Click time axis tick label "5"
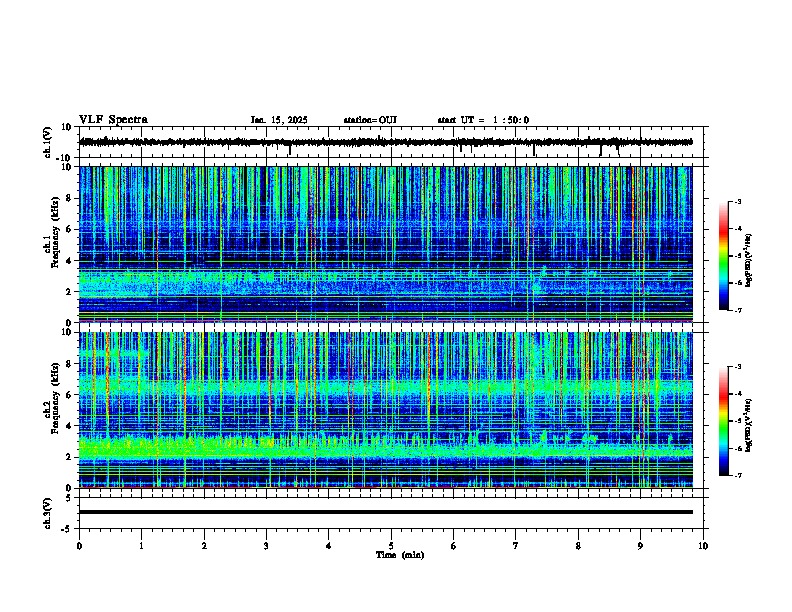This screenshot has width=792, height=612. tap(391, 546)
